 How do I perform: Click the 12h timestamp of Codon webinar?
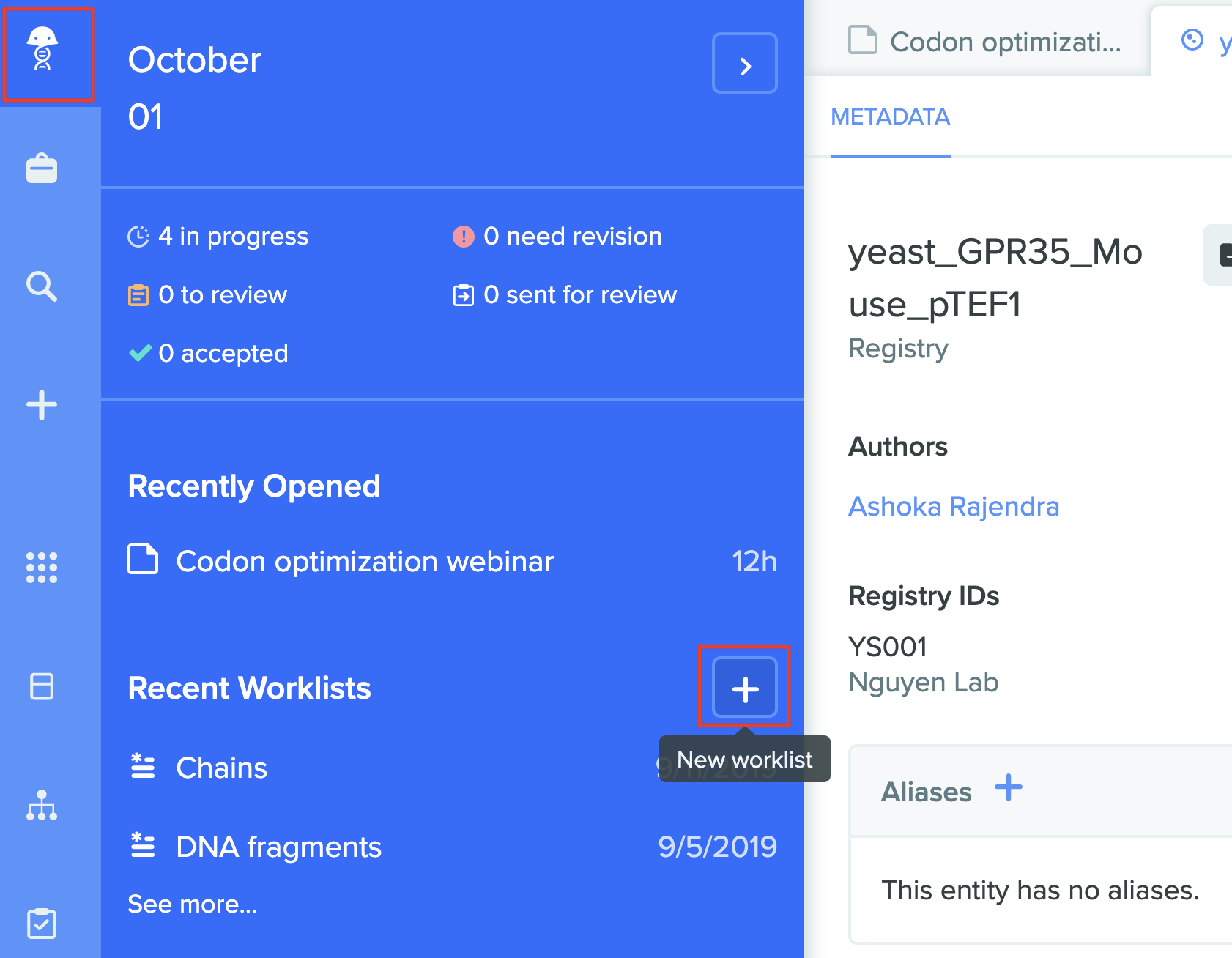(754, 562)
